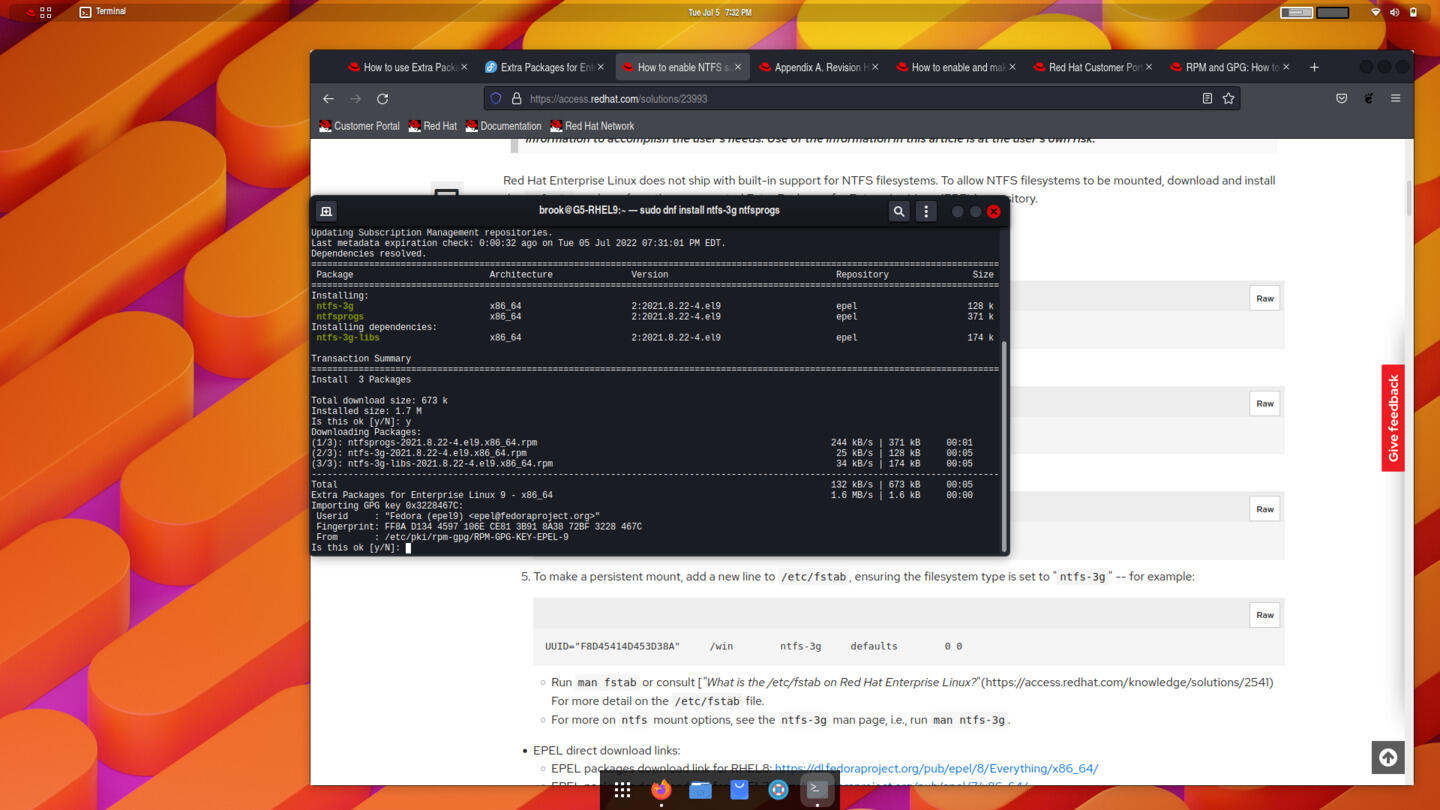
Task: Open Show Applications grid in the dock
Action: click(622, 790)
